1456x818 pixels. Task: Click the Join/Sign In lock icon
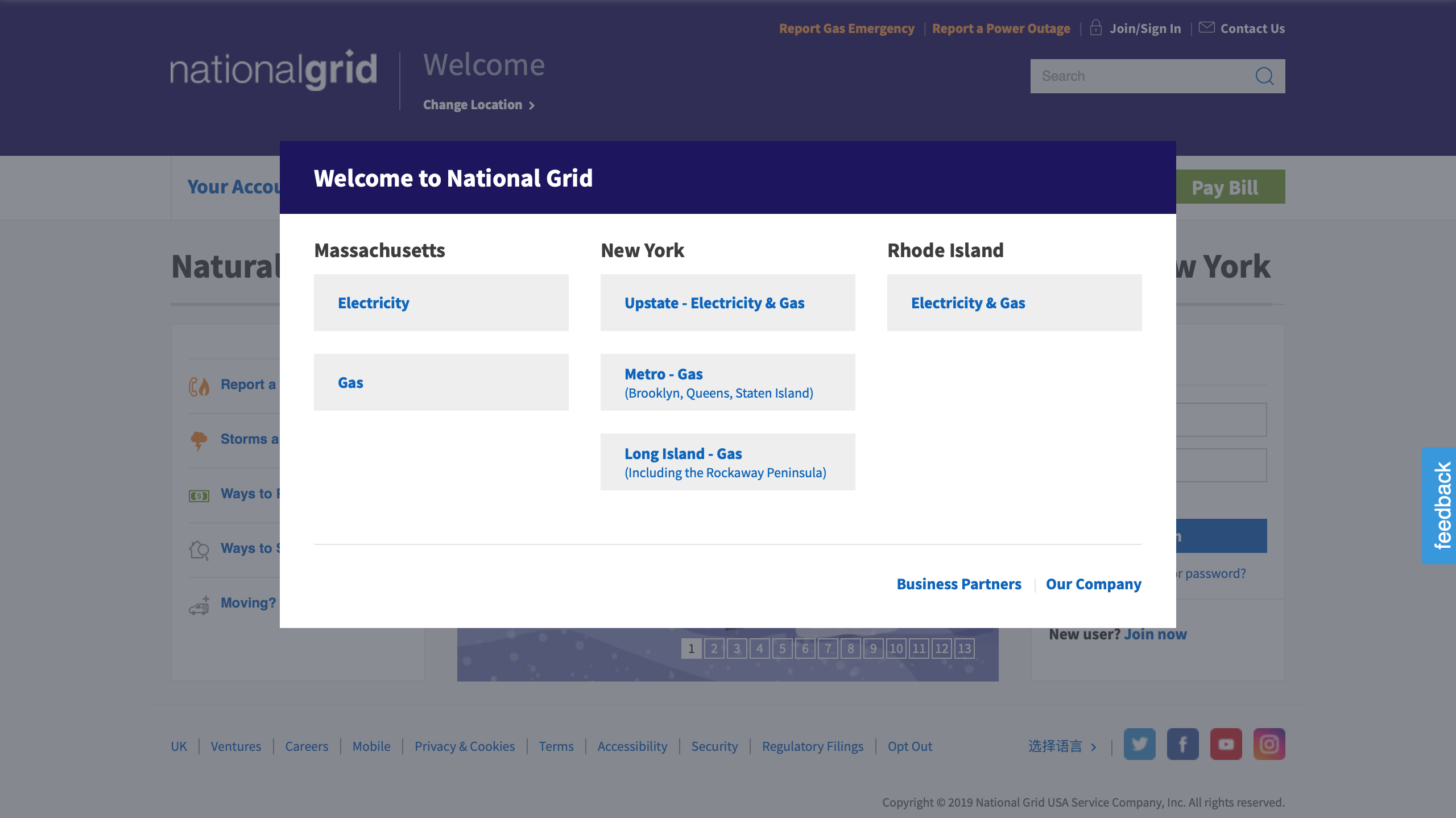point(1095,27)
